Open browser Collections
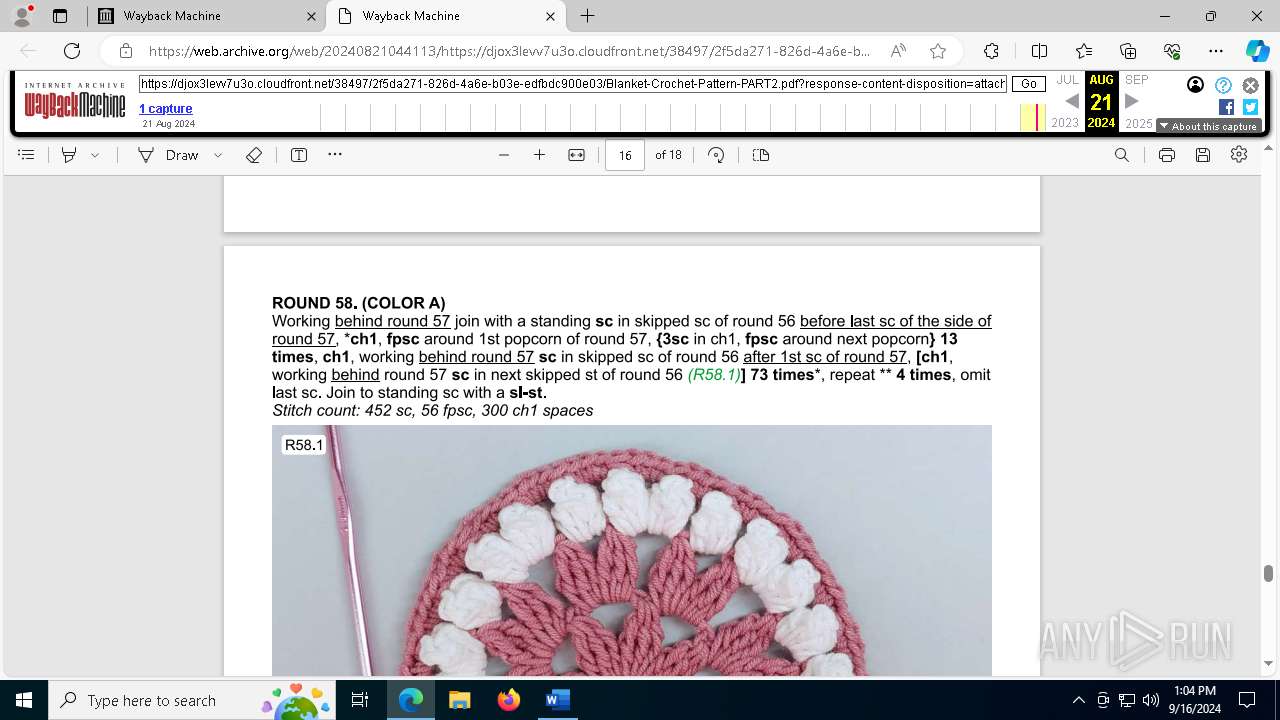Viewport: 1280px width, 720px height. pos(1128,51)
